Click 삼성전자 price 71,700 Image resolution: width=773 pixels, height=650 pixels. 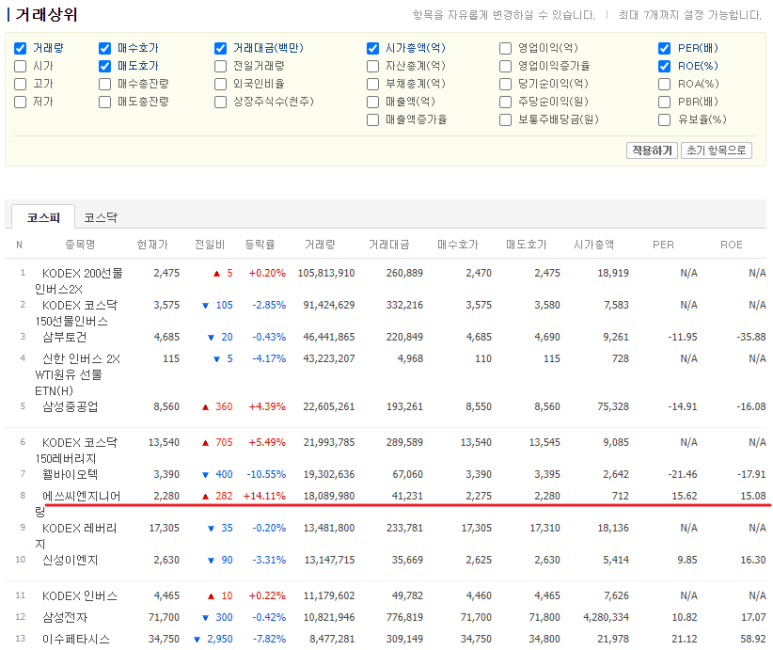click(164, 617)
